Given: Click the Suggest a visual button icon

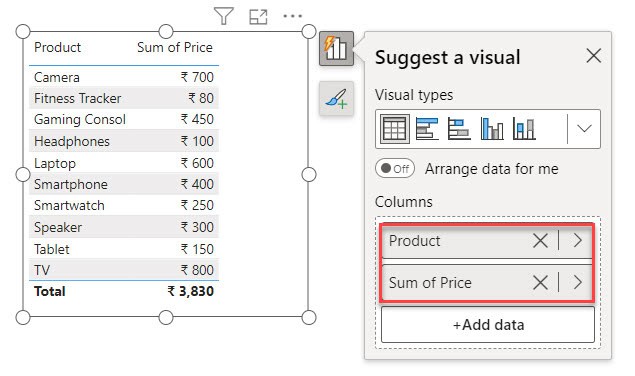Looking at the screenshot, I should [336, 49].
